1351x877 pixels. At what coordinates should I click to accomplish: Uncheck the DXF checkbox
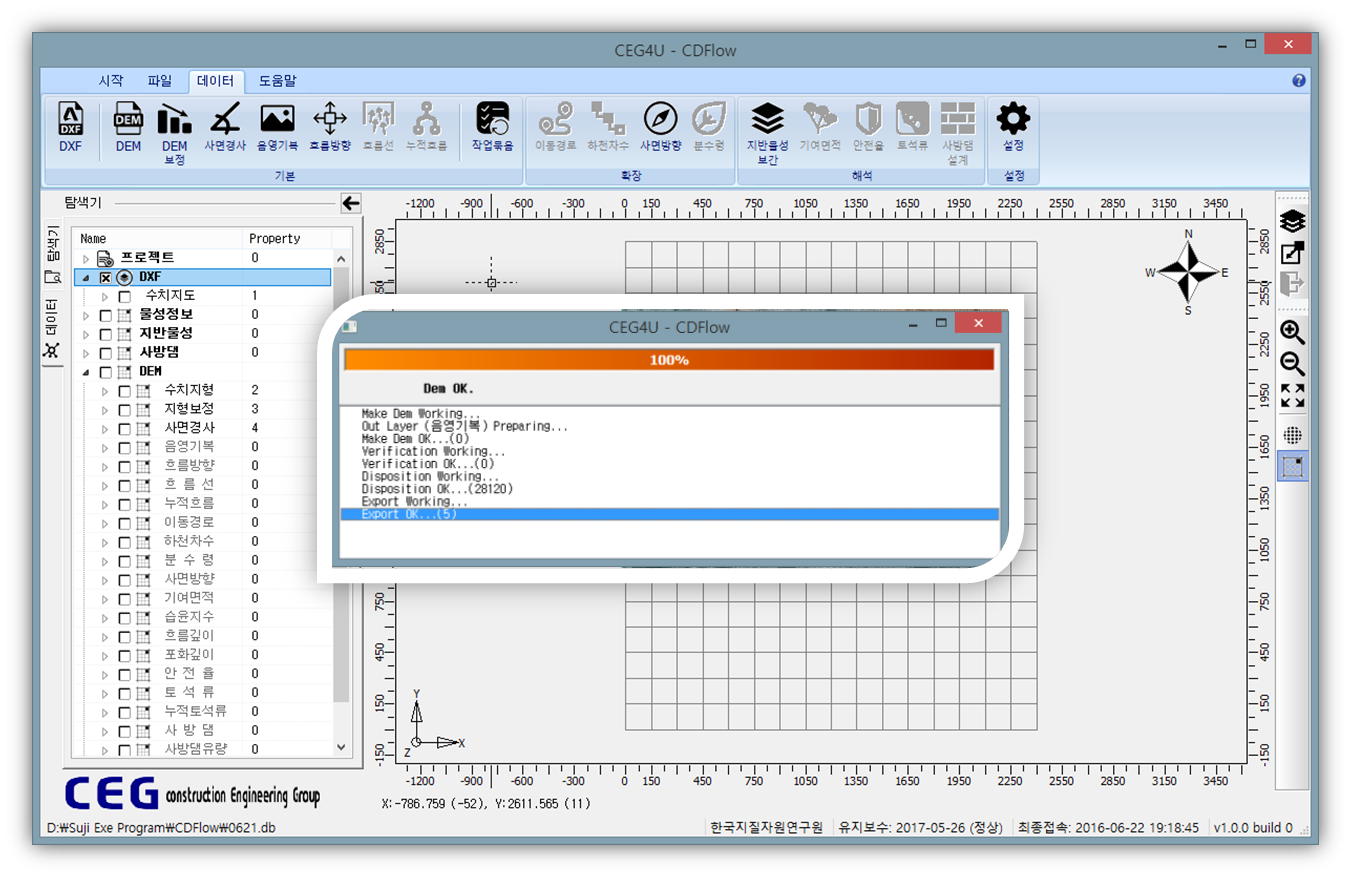106,277
